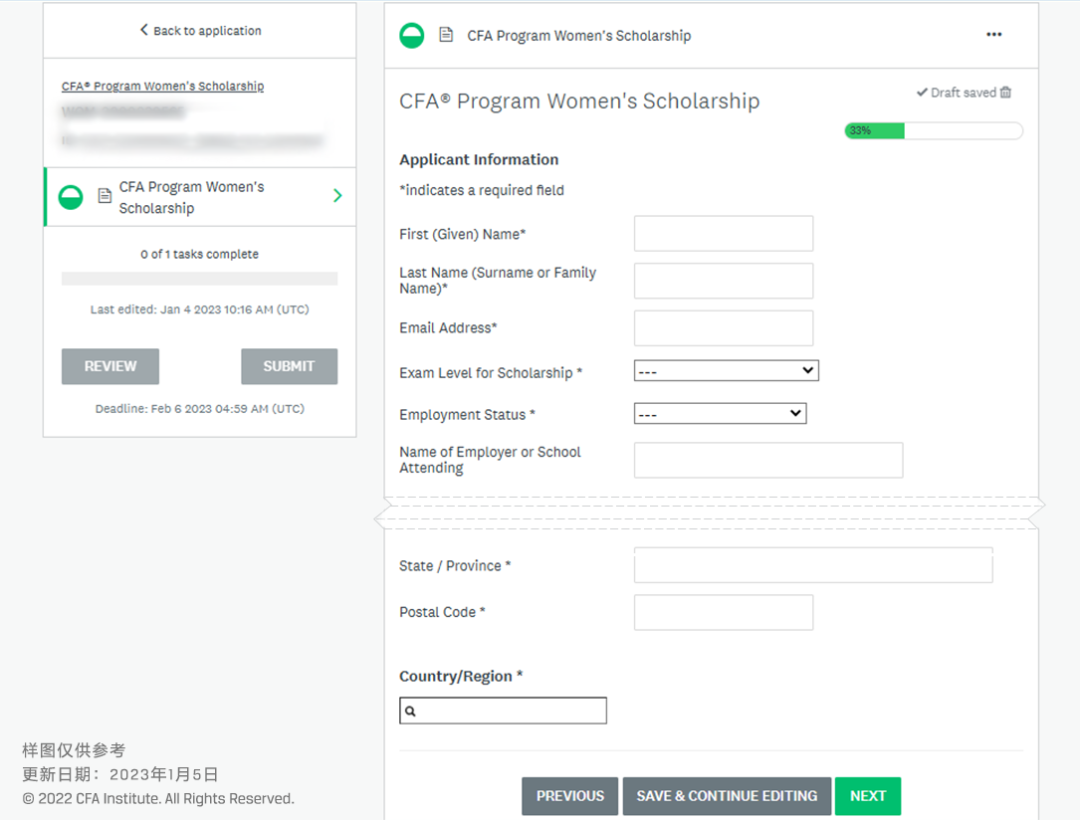Click the back arrow beside Back to application
This screenshot has width=1080, height=820.
(144, 30)
